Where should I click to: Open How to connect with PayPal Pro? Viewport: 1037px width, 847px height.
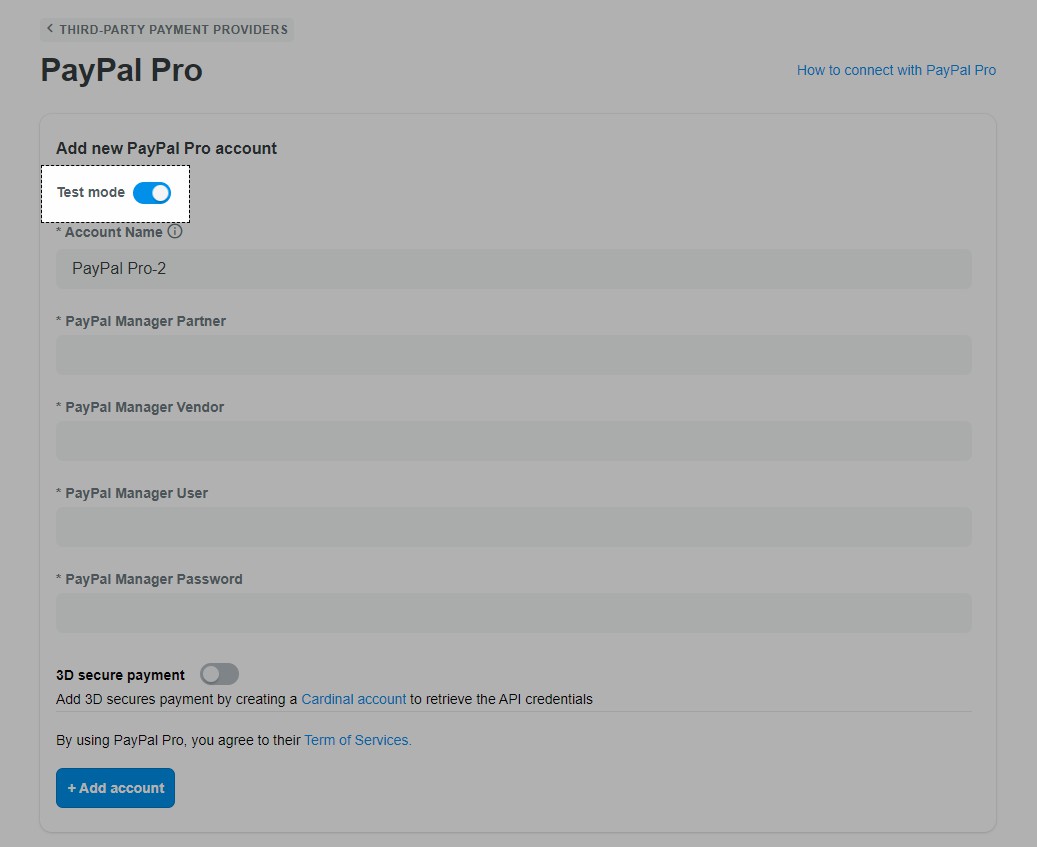pos(896,70)
